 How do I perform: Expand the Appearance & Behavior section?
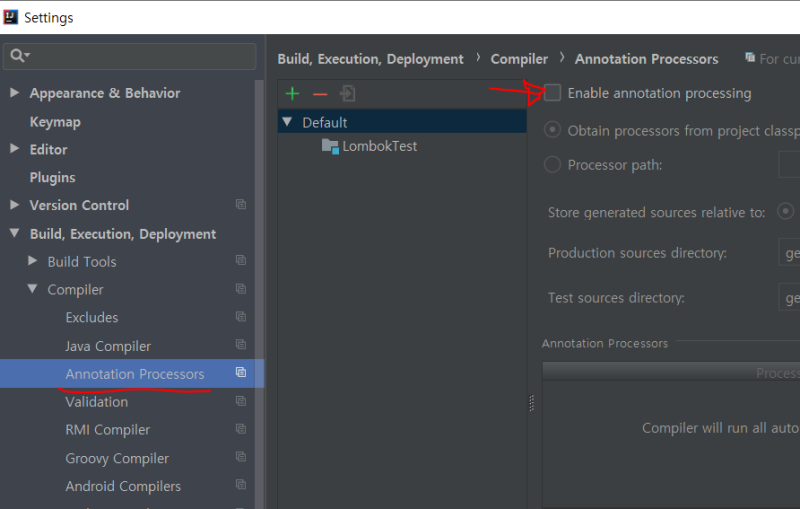point(14,93)
